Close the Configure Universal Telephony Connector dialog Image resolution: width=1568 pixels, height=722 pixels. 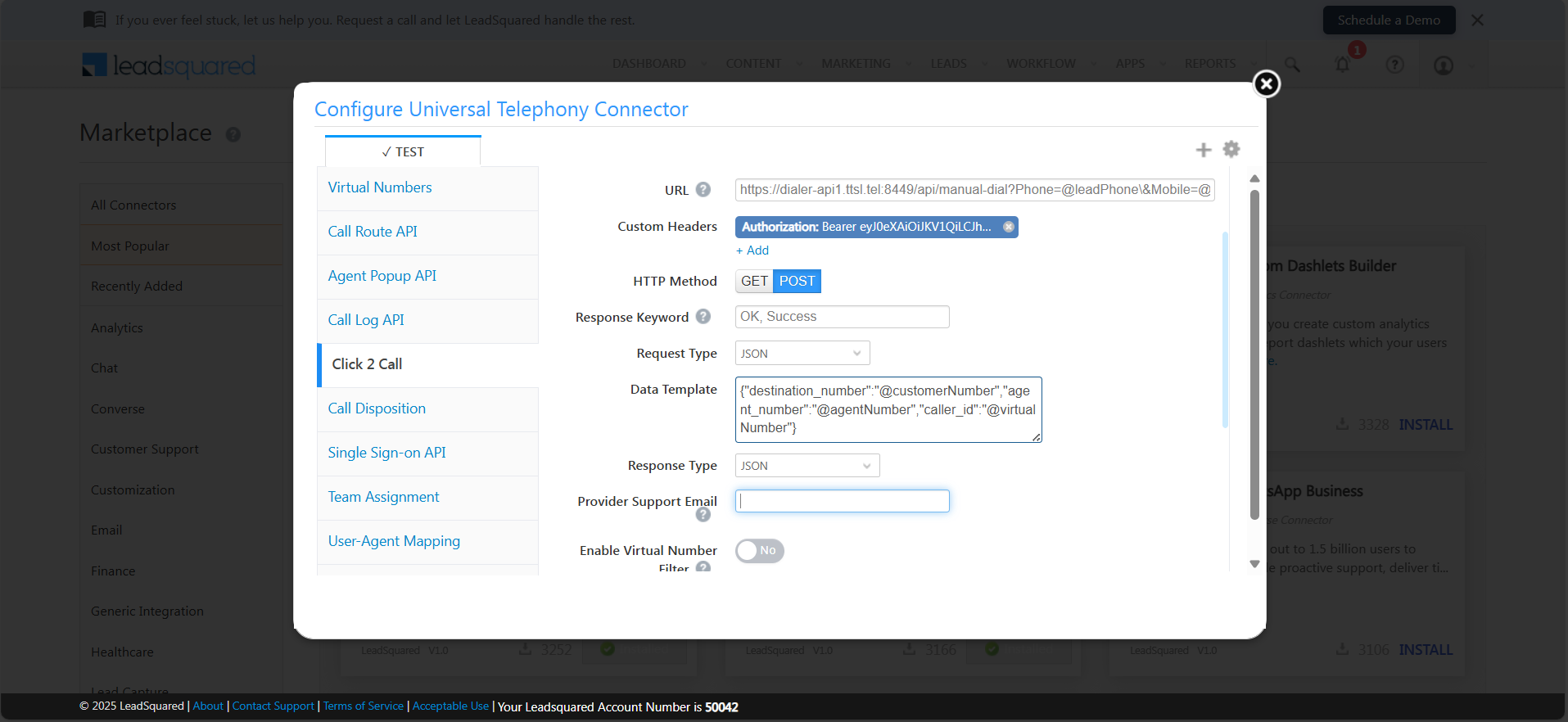[1266, 83]
